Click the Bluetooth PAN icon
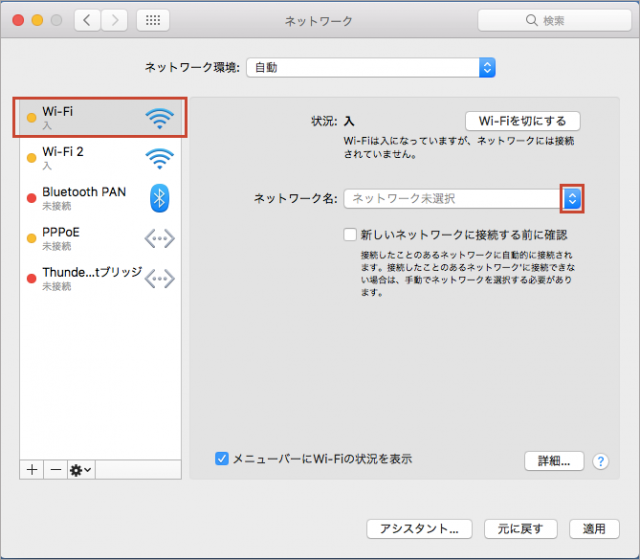640x560 pixels. [x=159, y=197]
